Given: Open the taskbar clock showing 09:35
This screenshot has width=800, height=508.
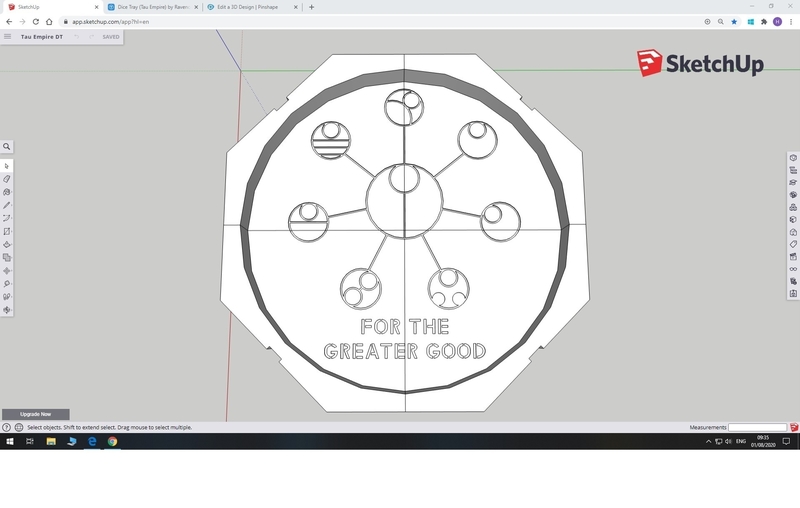Looking at the screenshot, I should coord(763,441).
